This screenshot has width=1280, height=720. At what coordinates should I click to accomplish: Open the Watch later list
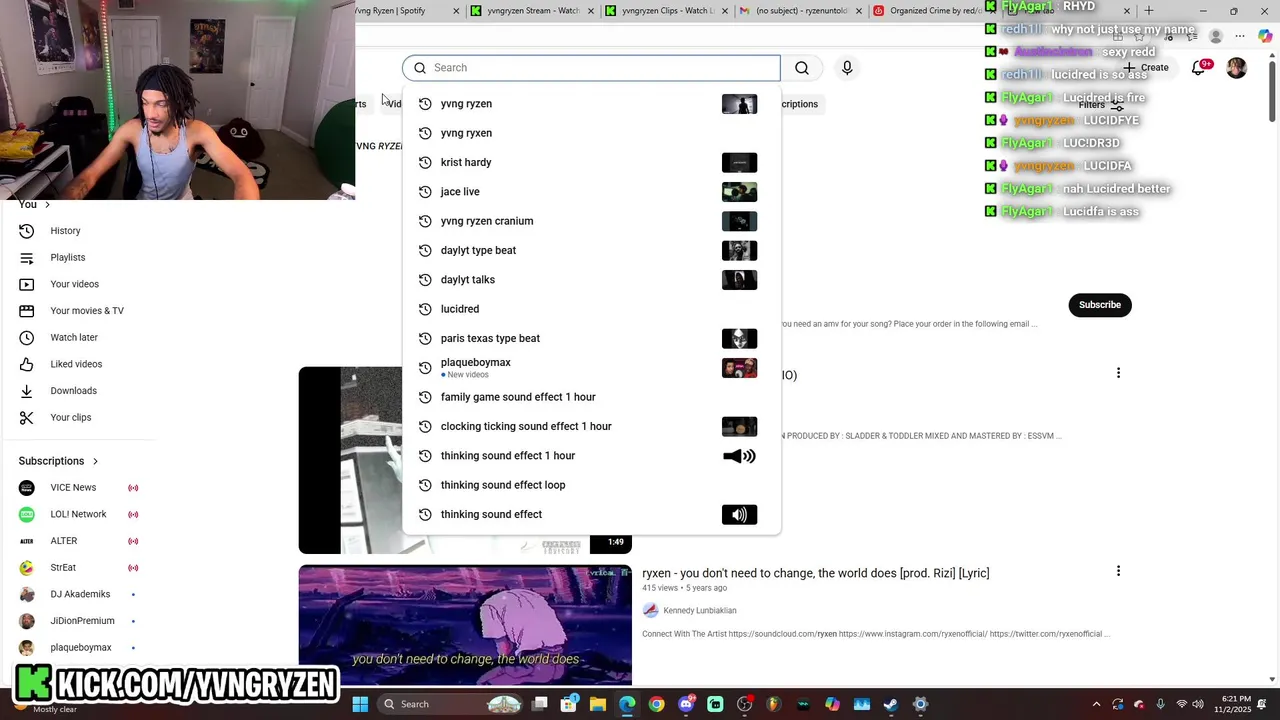(x=74, y=337)
